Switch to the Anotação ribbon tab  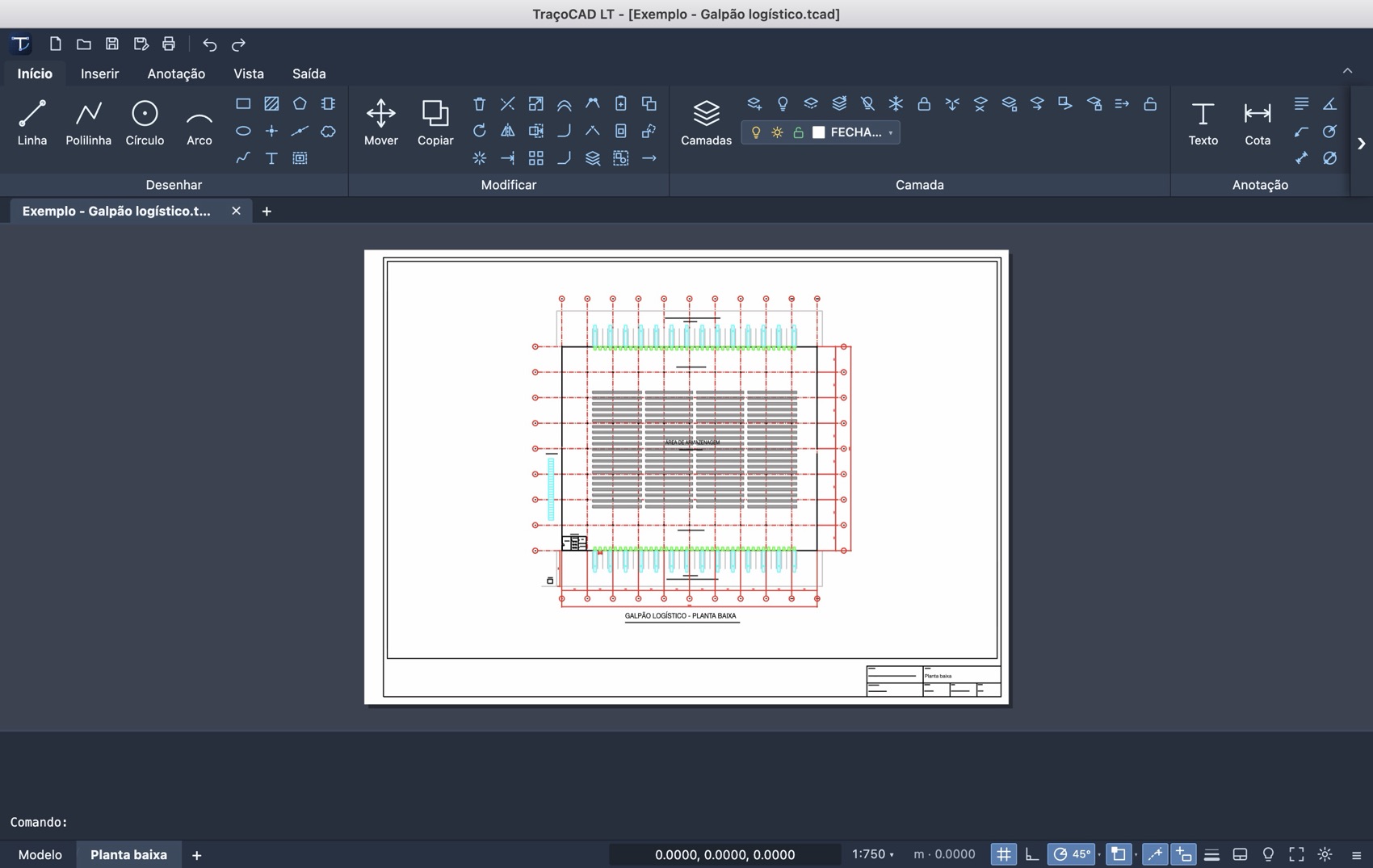click(x=176, y=73)
